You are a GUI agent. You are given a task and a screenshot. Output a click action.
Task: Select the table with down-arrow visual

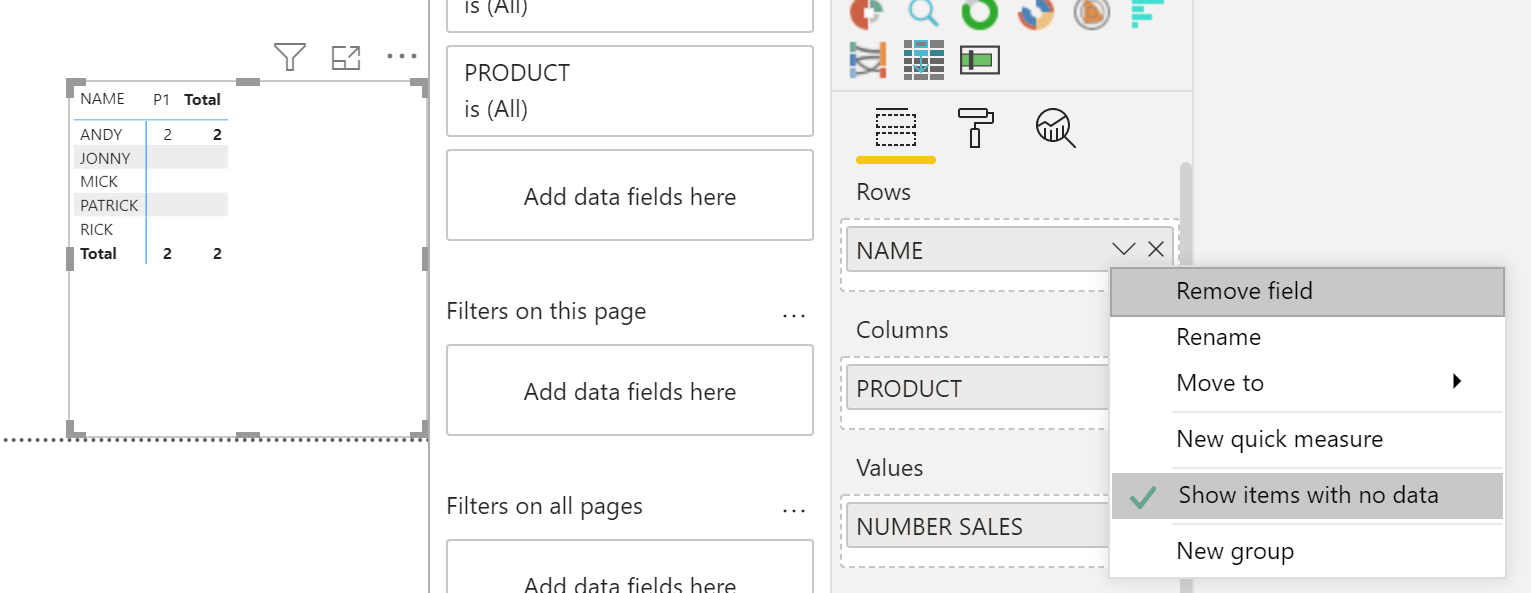924,60
